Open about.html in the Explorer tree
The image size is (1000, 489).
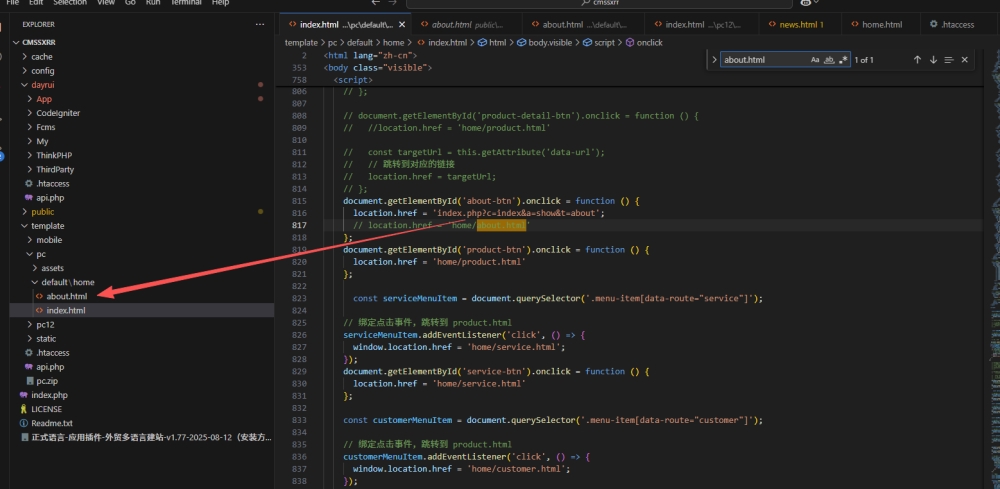click(66, 296)
